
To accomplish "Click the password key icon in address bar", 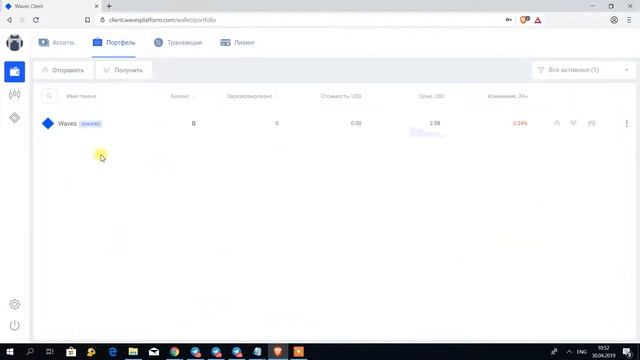I will (x=509, y=20).
